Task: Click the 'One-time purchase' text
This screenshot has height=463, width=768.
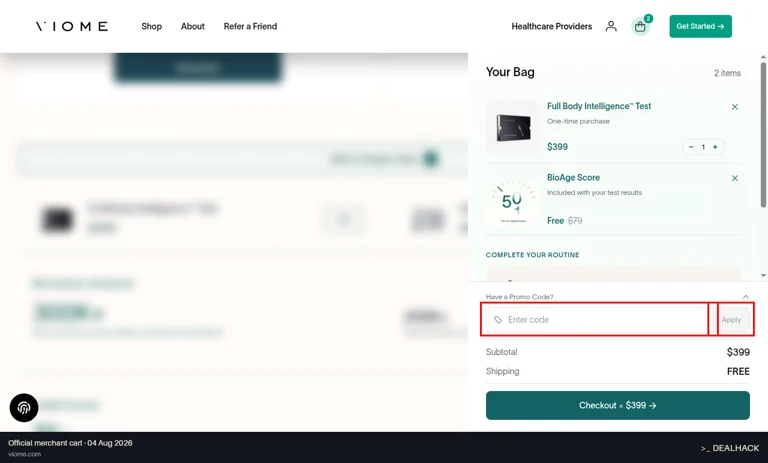Action: click(578, 121)
